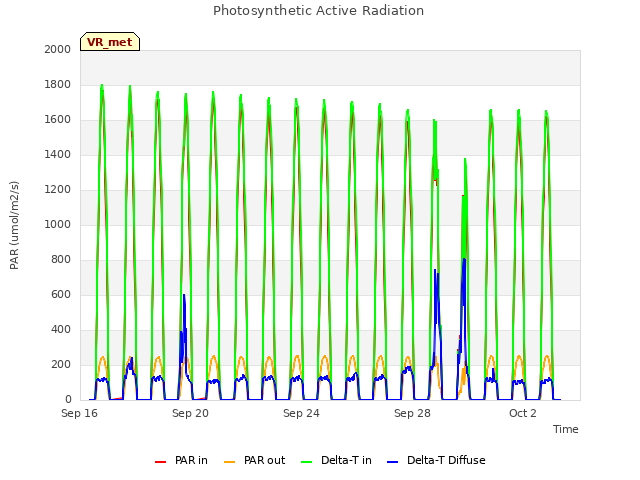Click the 600 y-axis tick label
The height and width of the screenshot is (480, 640).
point(61,294)
